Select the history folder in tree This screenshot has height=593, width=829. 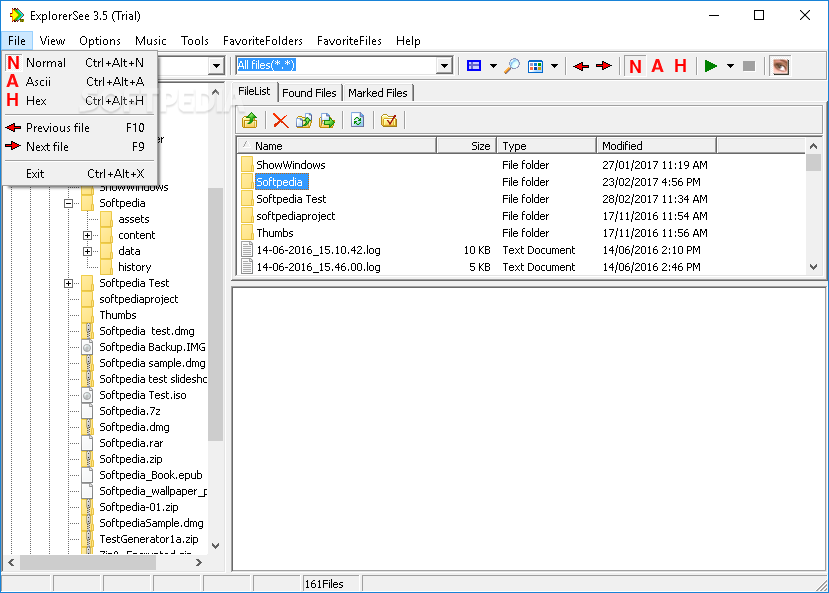click(x=134, y=267)
